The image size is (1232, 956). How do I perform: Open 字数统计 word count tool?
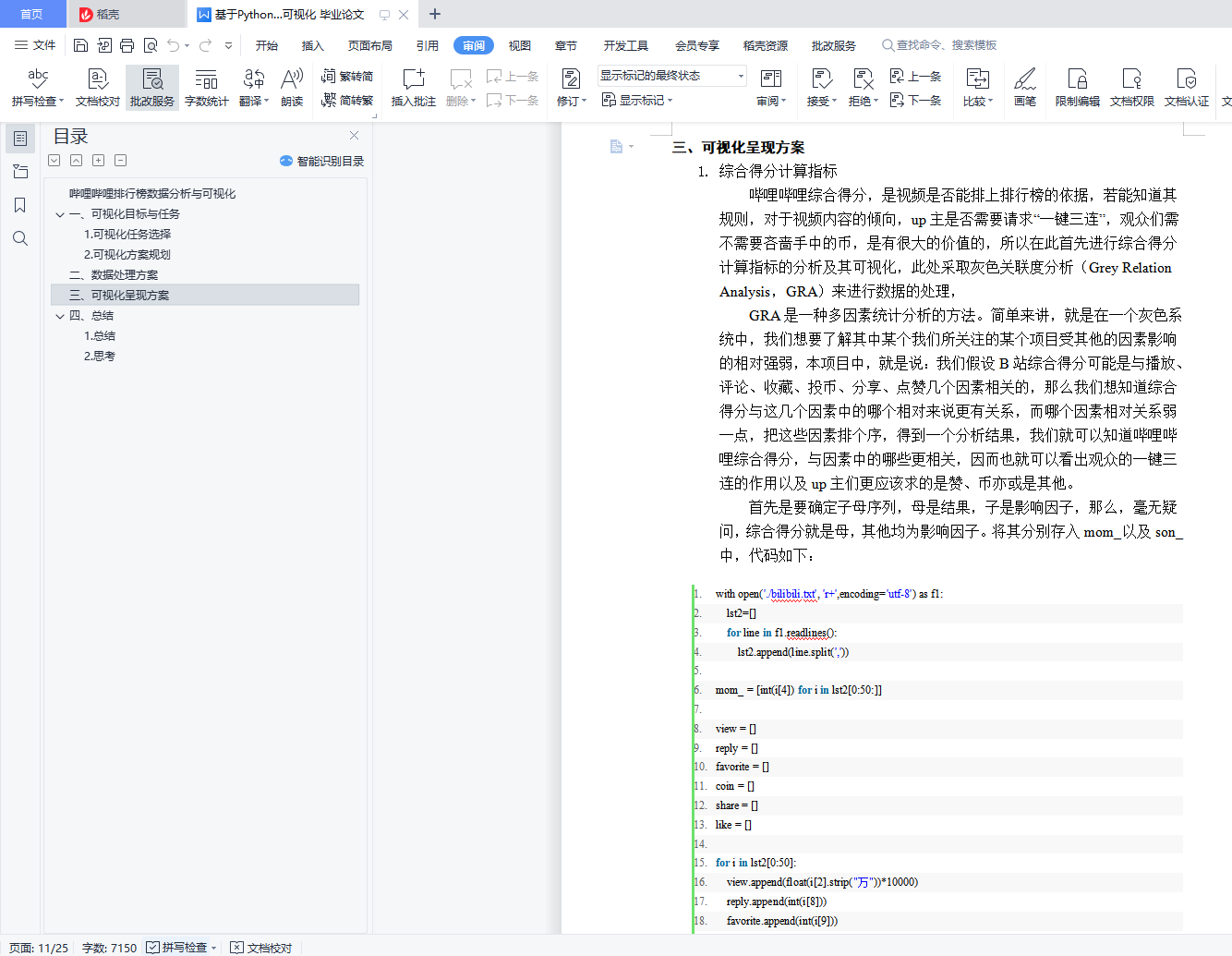tap(207, 87)
